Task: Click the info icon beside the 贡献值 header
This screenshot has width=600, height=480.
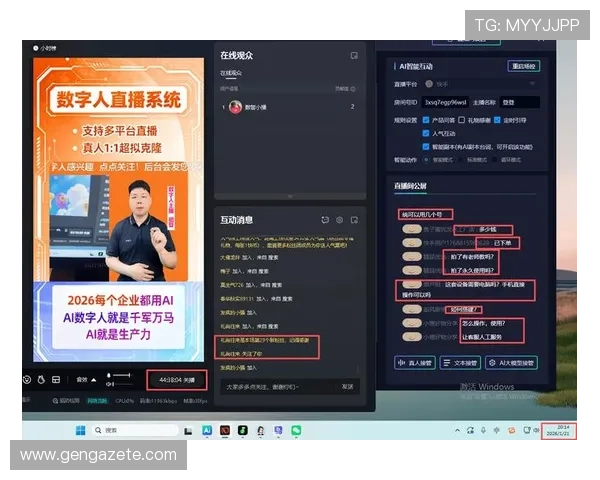Action: [353, 89]
